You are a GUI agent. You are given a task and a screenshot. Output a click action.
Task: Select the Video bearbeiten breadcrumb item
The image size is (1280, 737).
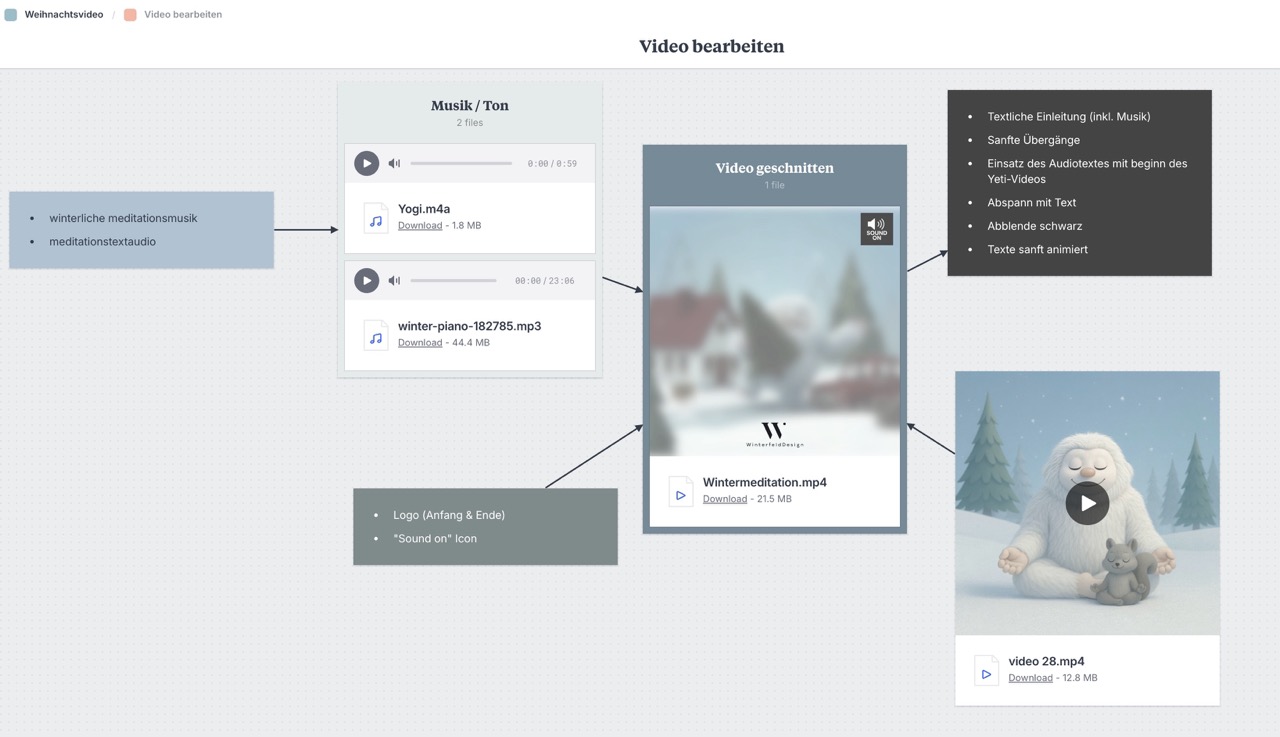point(182,15)
